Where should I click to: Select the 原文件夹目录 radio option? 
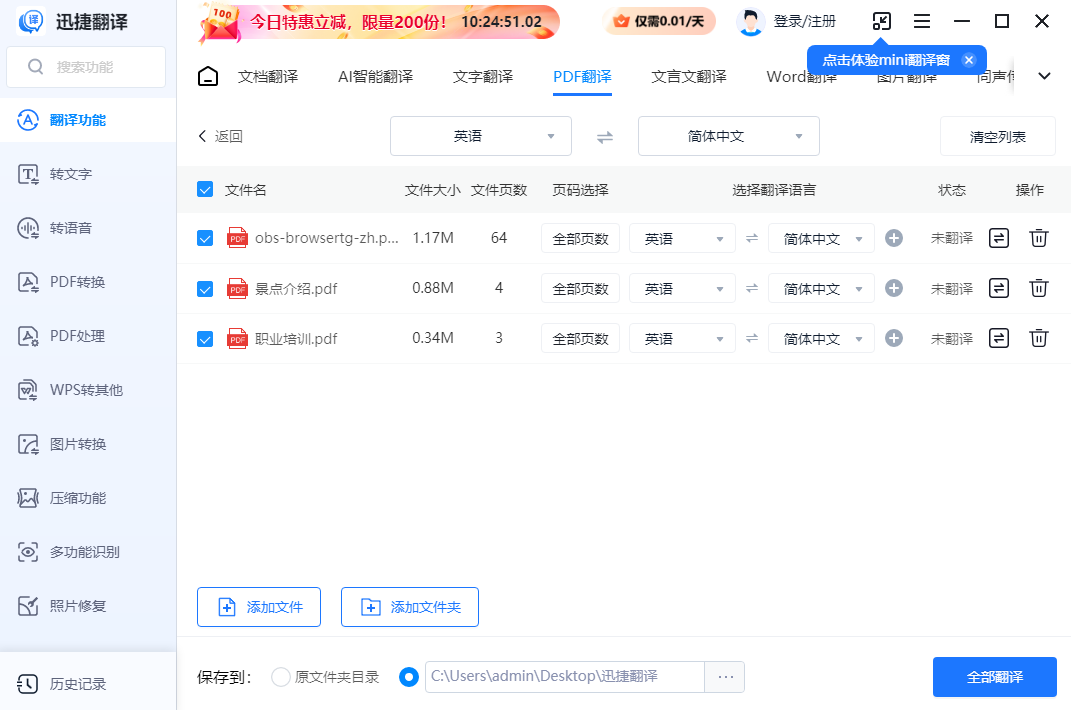[281, 677]
